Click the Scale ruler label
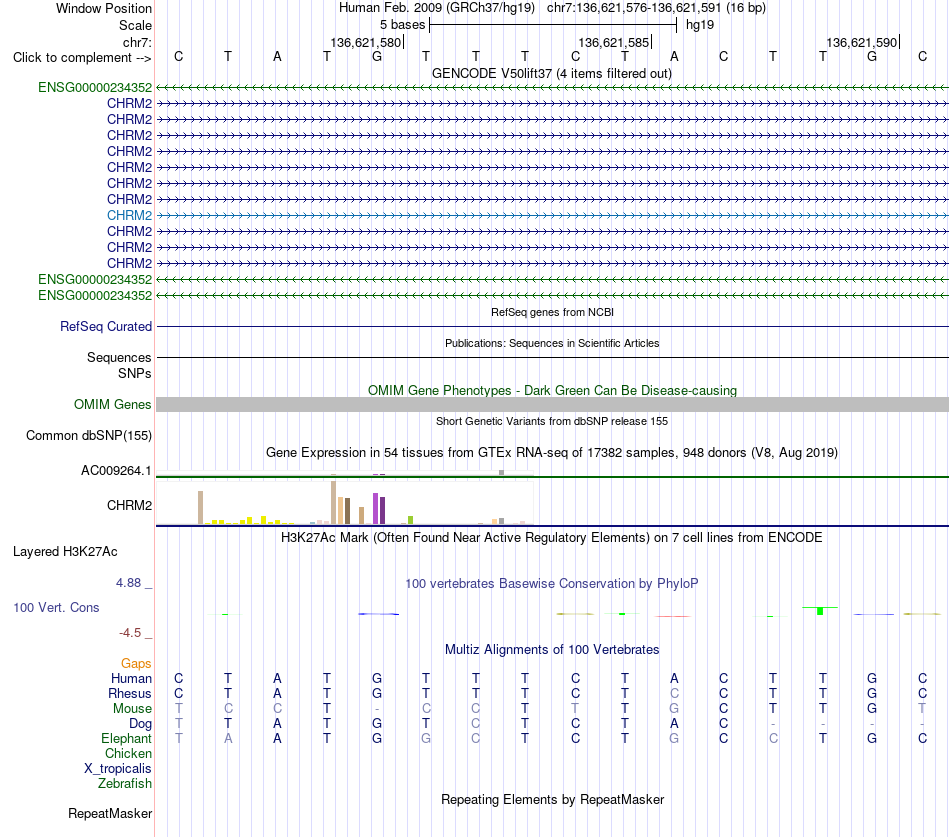The width and height of the screenshot is (950, 837). coord(135,25)
